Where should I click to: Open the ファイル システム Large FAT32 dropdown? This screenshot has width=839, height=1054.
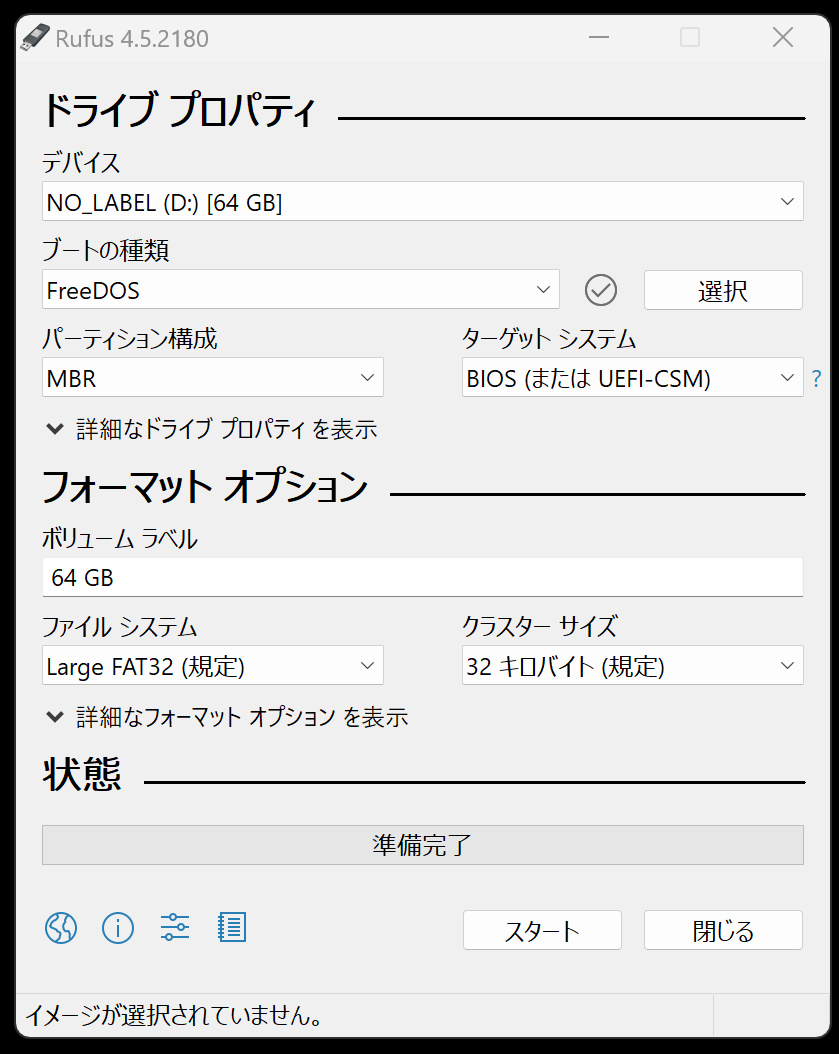pyautogui.click(x=212, y=666)
